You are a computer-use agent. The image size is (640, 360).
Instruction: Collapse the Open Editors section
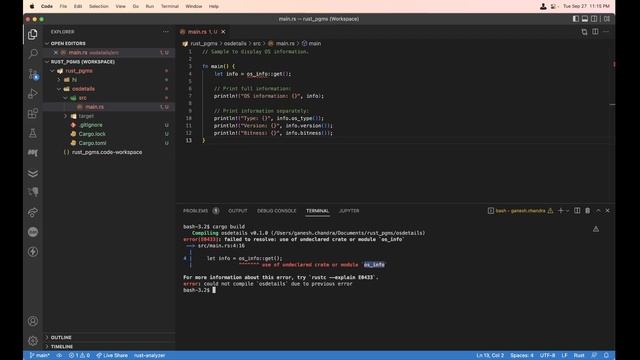pos(47,43)
